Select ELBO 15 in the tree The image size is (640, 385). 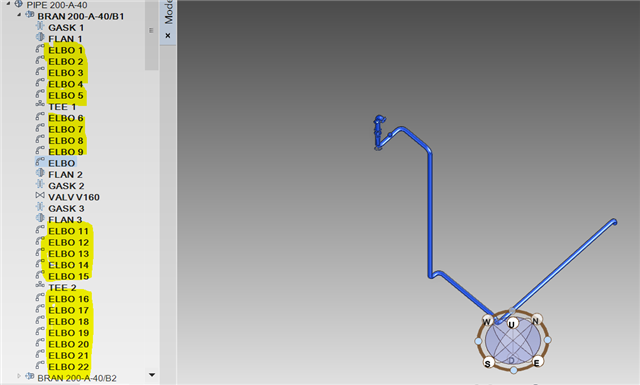[x=68, y=276]
